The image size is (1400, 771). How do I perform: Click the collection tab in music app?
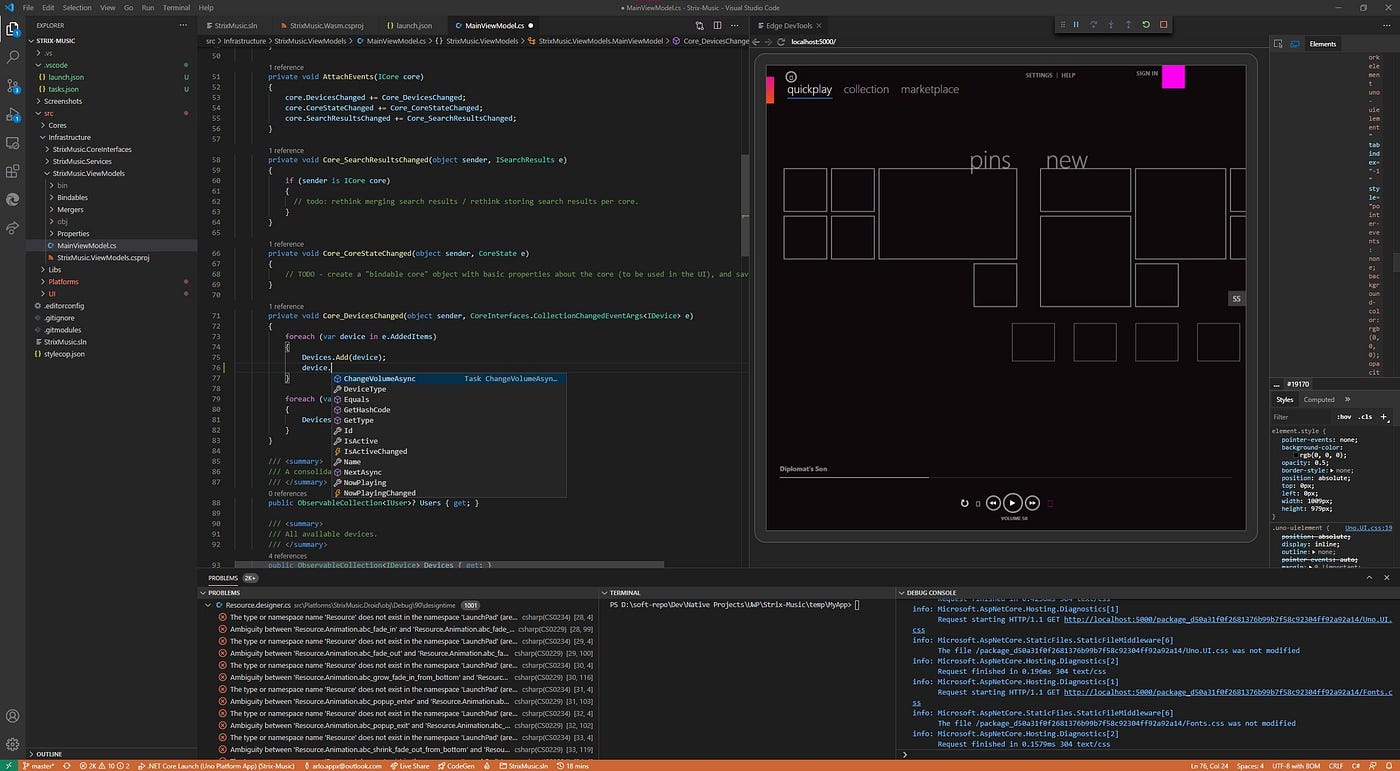[866, 89]
